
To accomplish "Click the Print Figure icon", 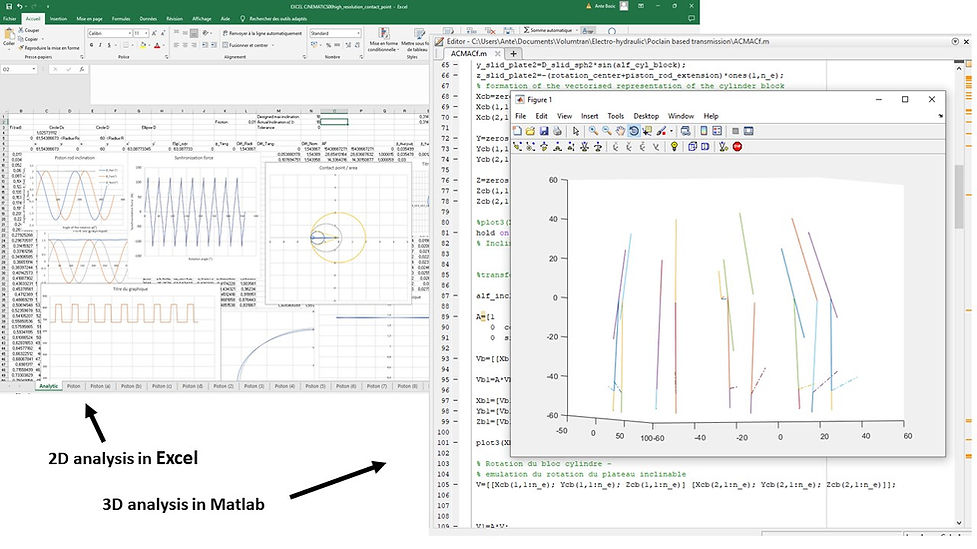I will 559,131.
